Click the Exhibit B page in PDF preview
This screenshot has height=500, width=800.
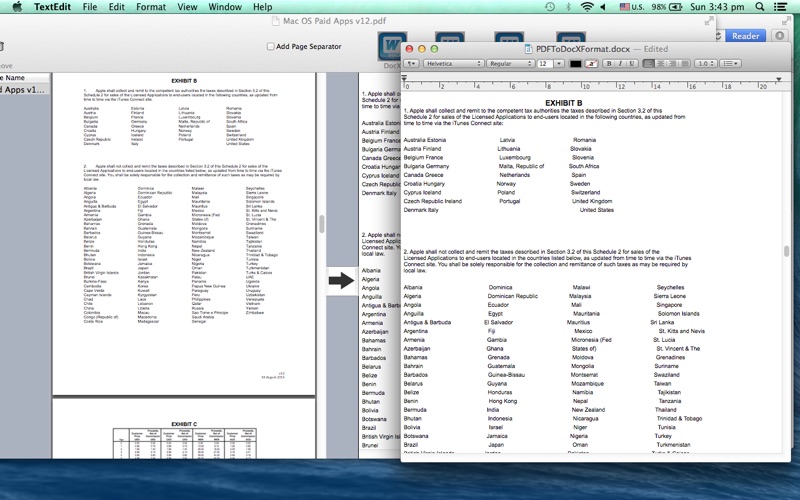point(184,234)
